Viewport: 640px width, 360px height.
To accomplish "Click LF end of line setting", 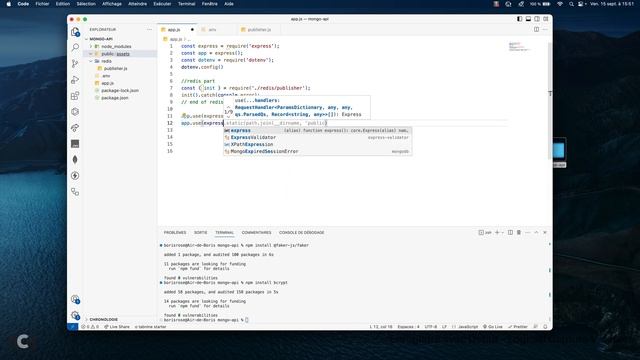I will click(x=444, y=327).
